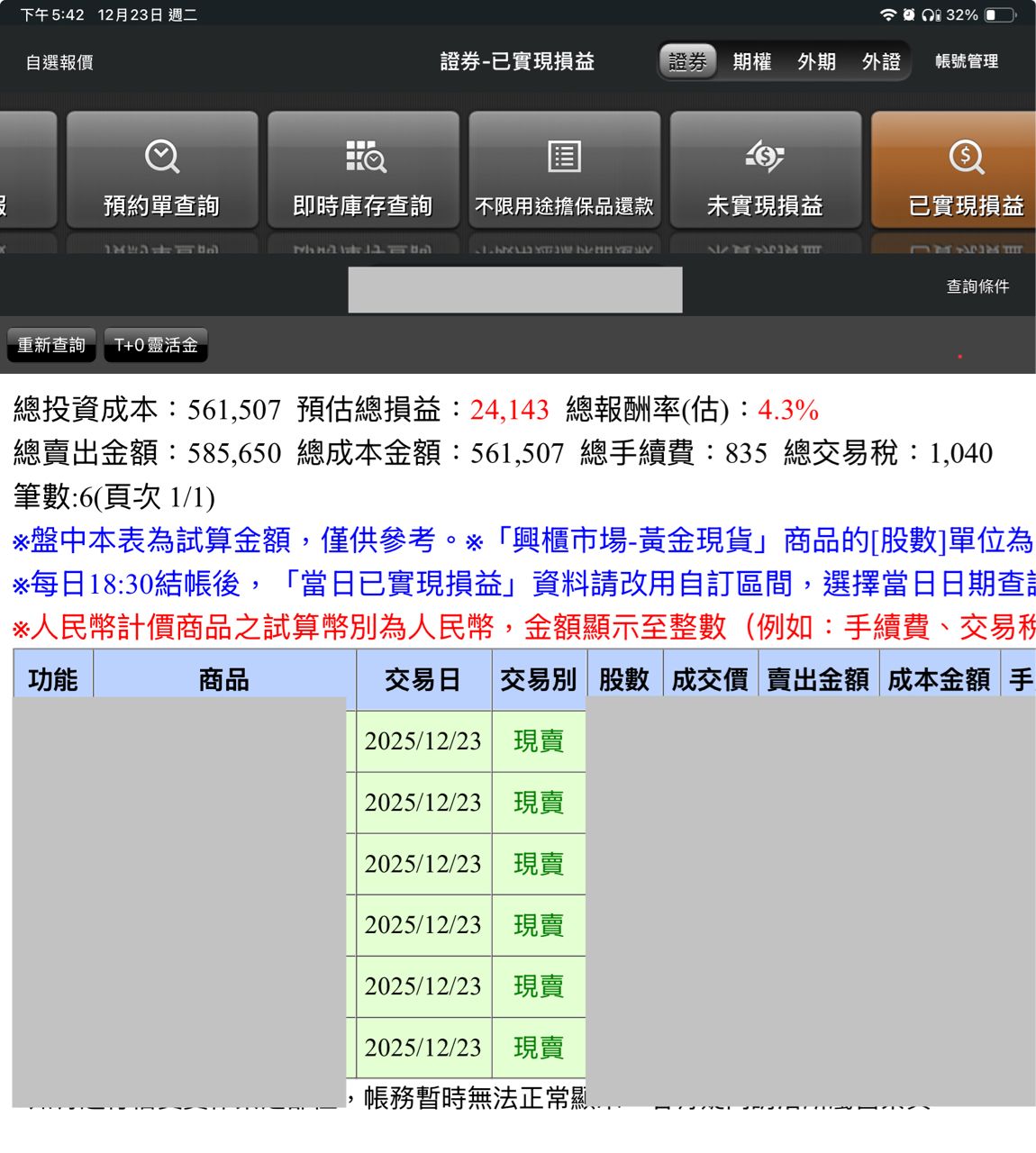Tap the Wi-Fi status icon
This screenshot has height=1153, width=1036.
pos(887,15)
